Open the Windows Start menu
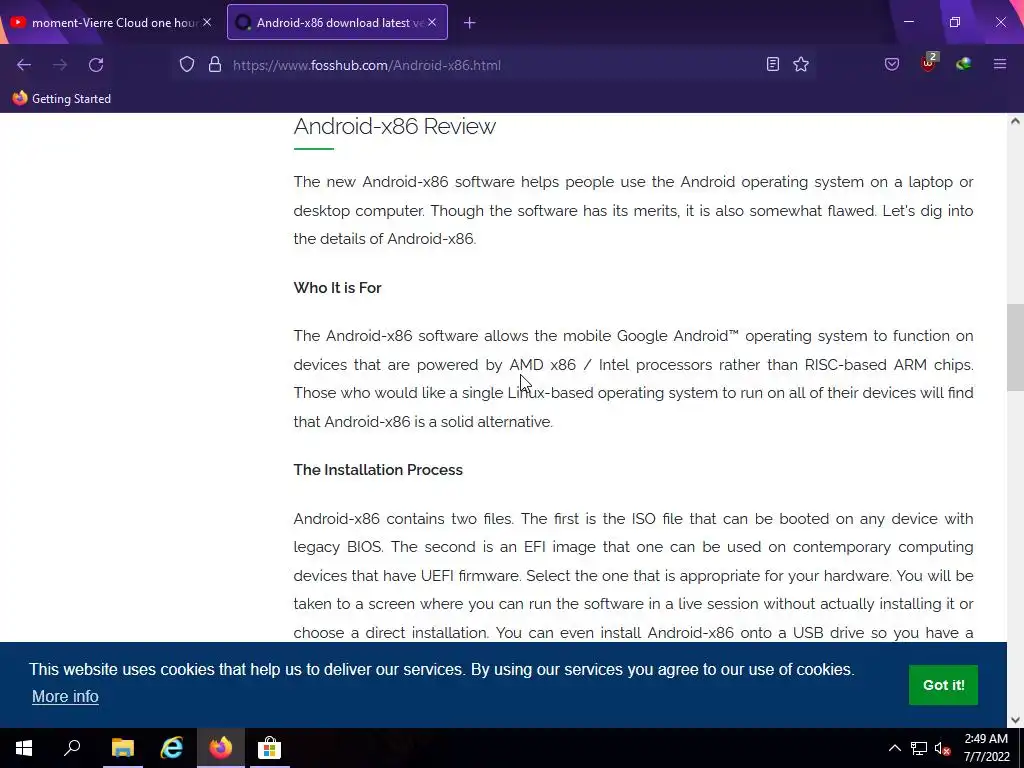Screen dimensions: 1024x768 [x=24, y=748]
